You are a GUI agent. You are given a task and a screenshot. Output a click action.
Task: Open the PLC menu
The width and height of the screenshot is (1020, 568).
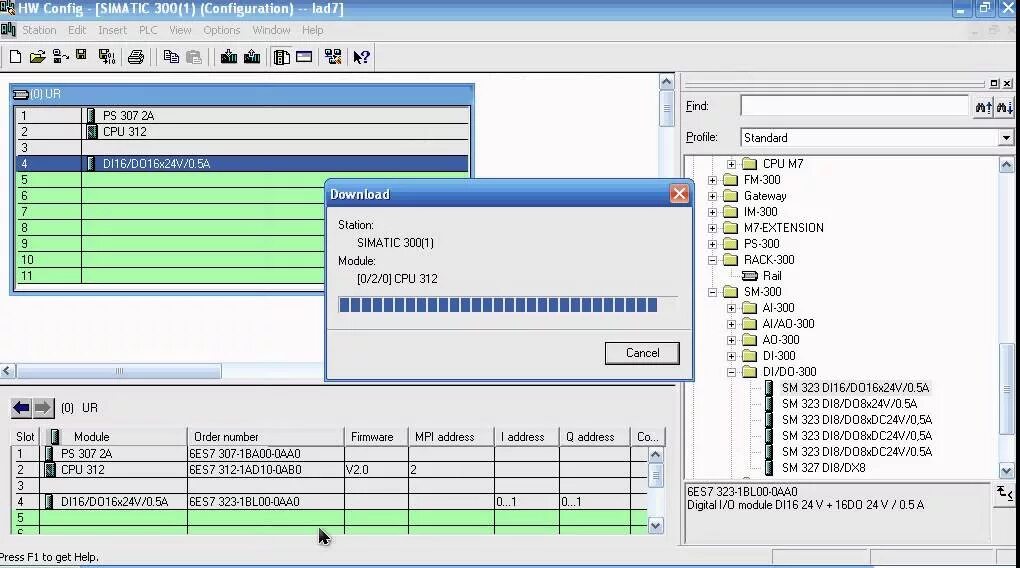tap(148, 30)
